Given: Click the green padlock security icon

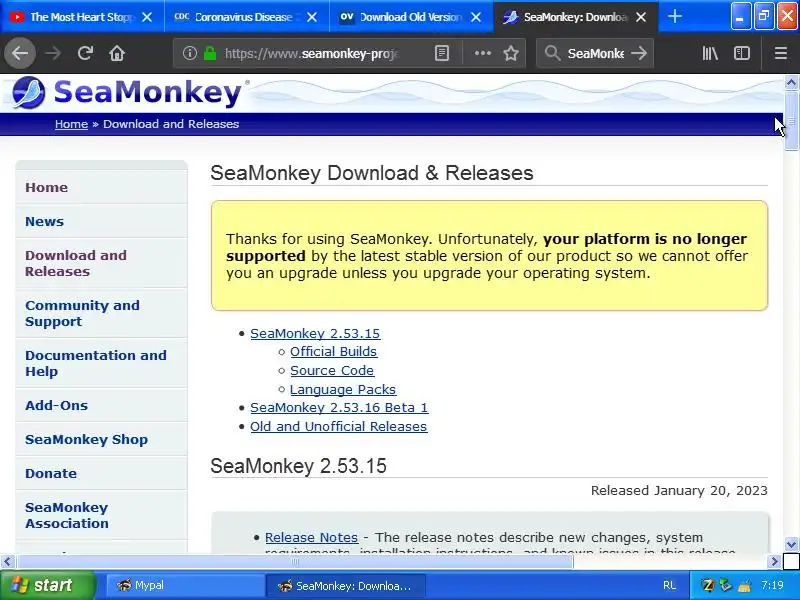Looking at the screenshot, I should [210, 53].
